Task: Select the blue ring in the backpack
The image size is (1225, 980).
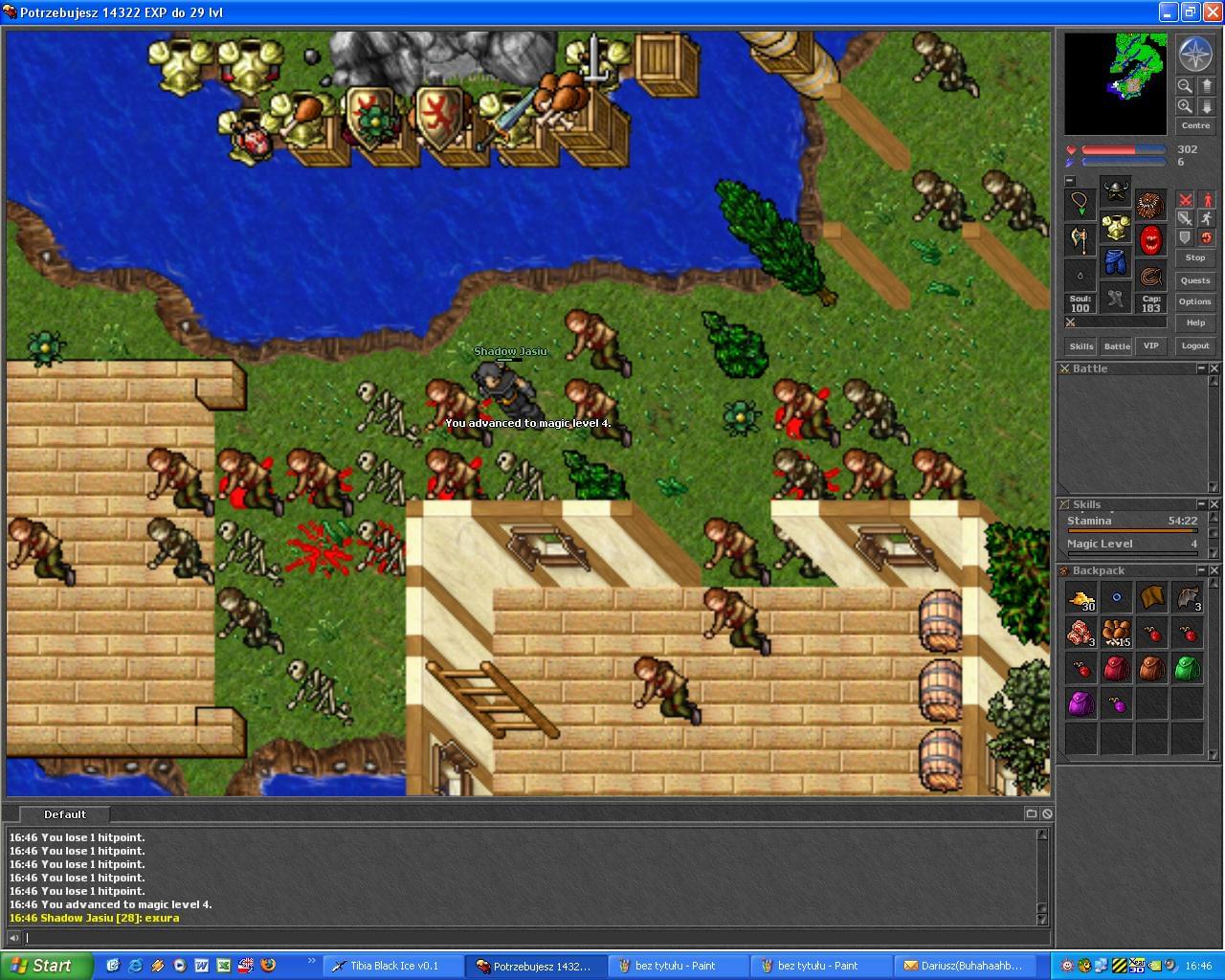Action: pyautogui.click(x=1116, y=598)
